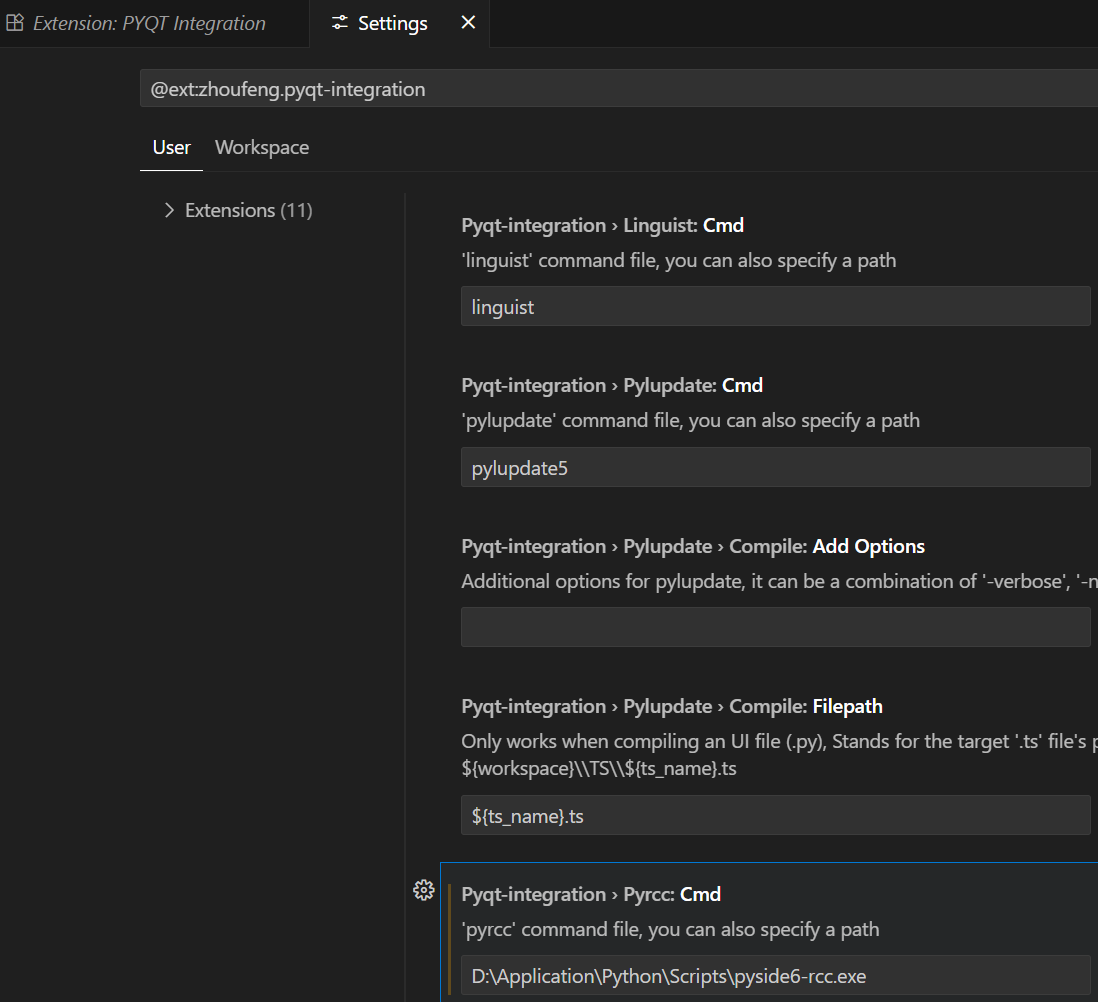Select the Linguist: Cmd setting title
This screenshot has width=1098, height=1002.
tap(602, 225)
